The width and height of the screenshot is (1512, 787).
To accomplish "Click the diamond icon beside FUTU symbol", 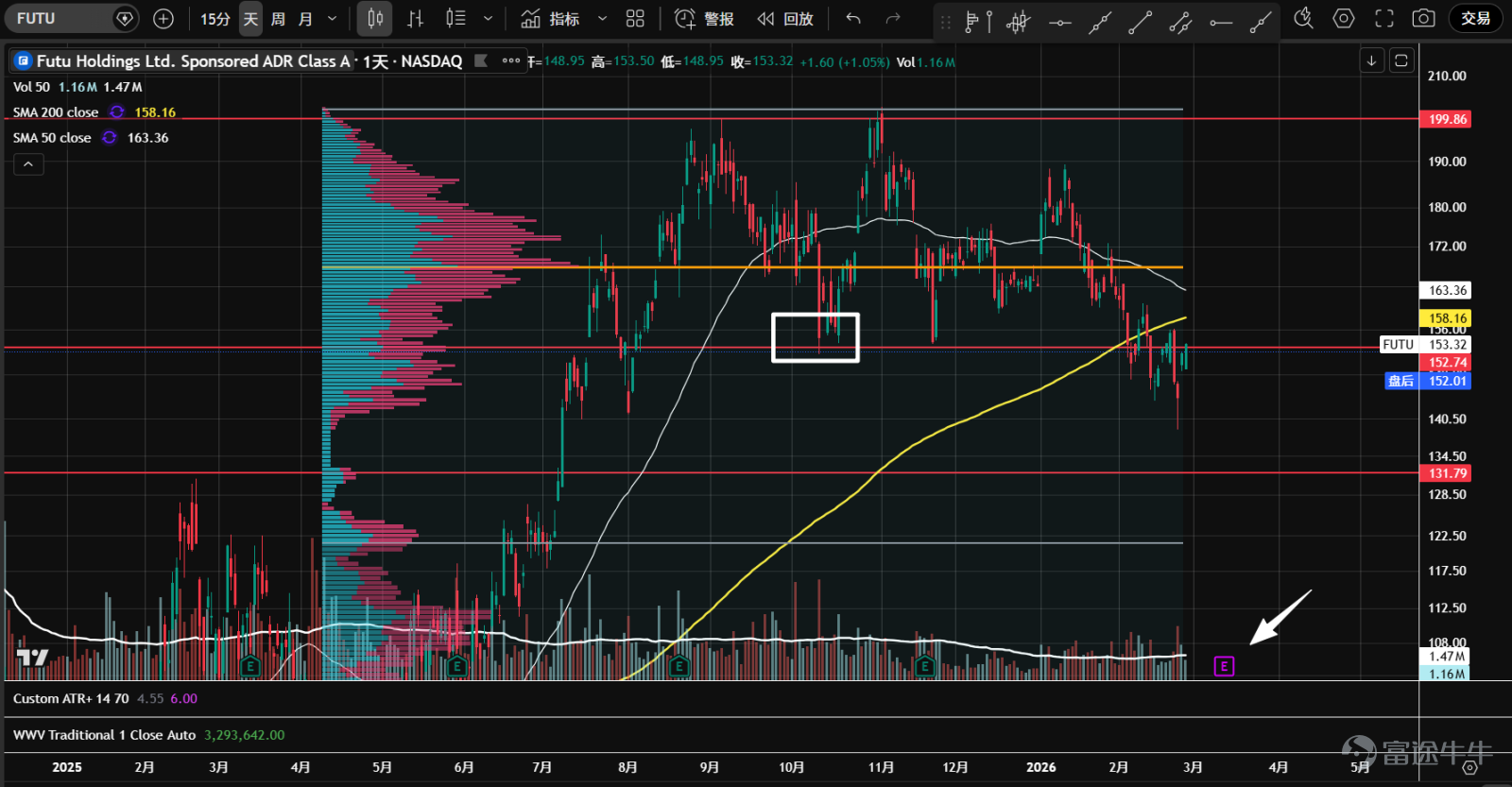I will tap(124, 18).
